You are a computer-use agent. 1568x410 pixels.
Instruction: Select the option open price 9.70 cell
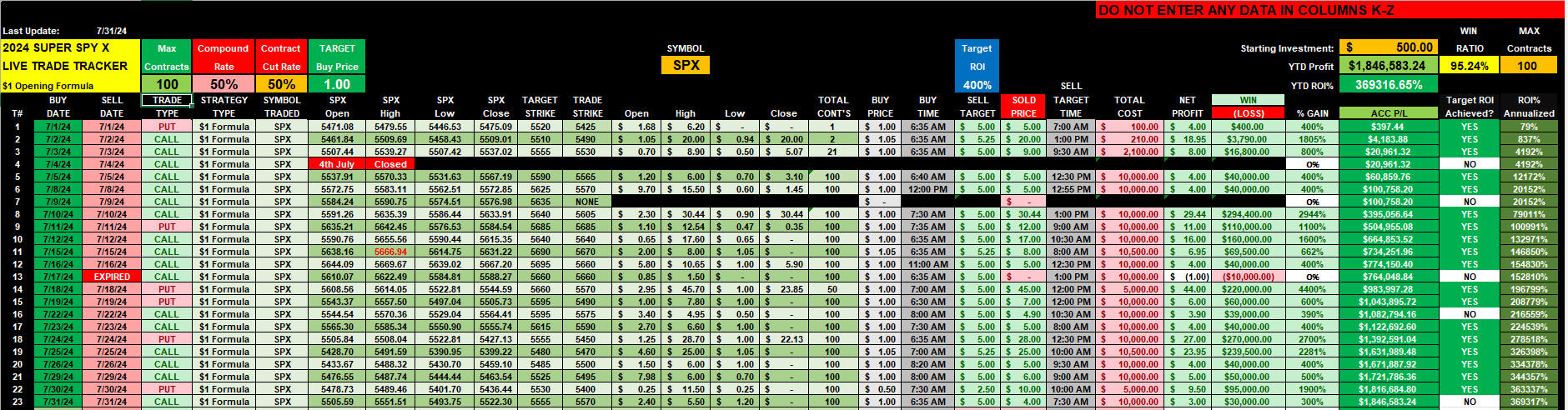(x=636, y=189)
